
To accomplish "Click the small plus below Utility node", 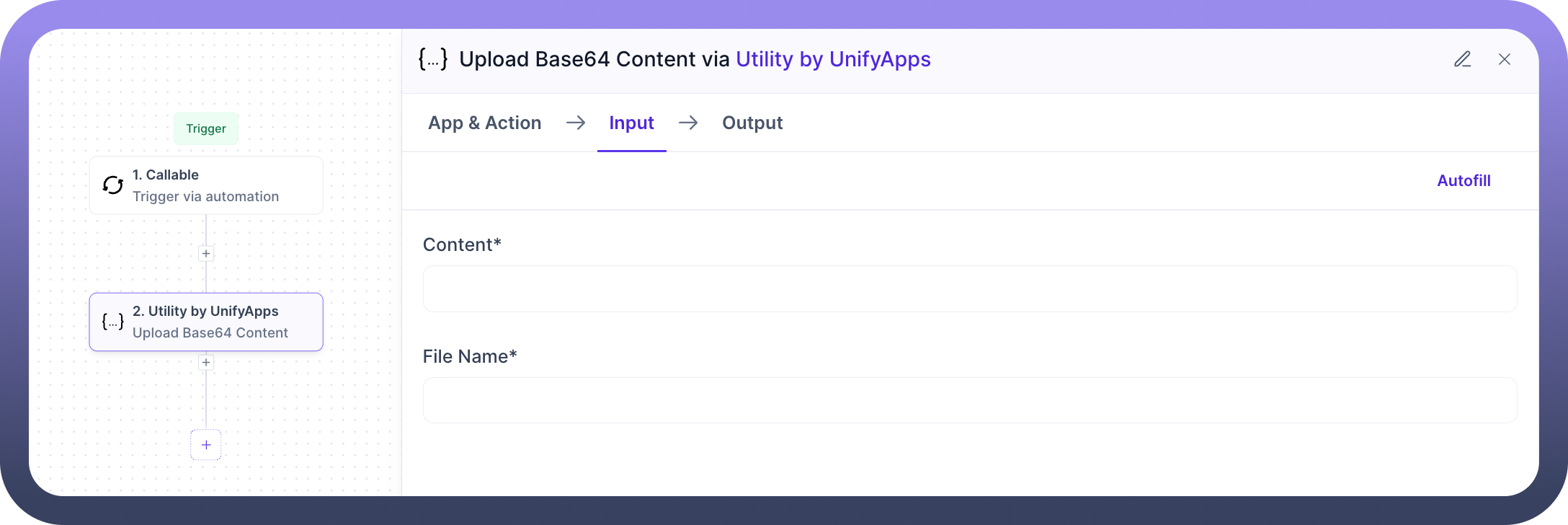I will 206,363.
